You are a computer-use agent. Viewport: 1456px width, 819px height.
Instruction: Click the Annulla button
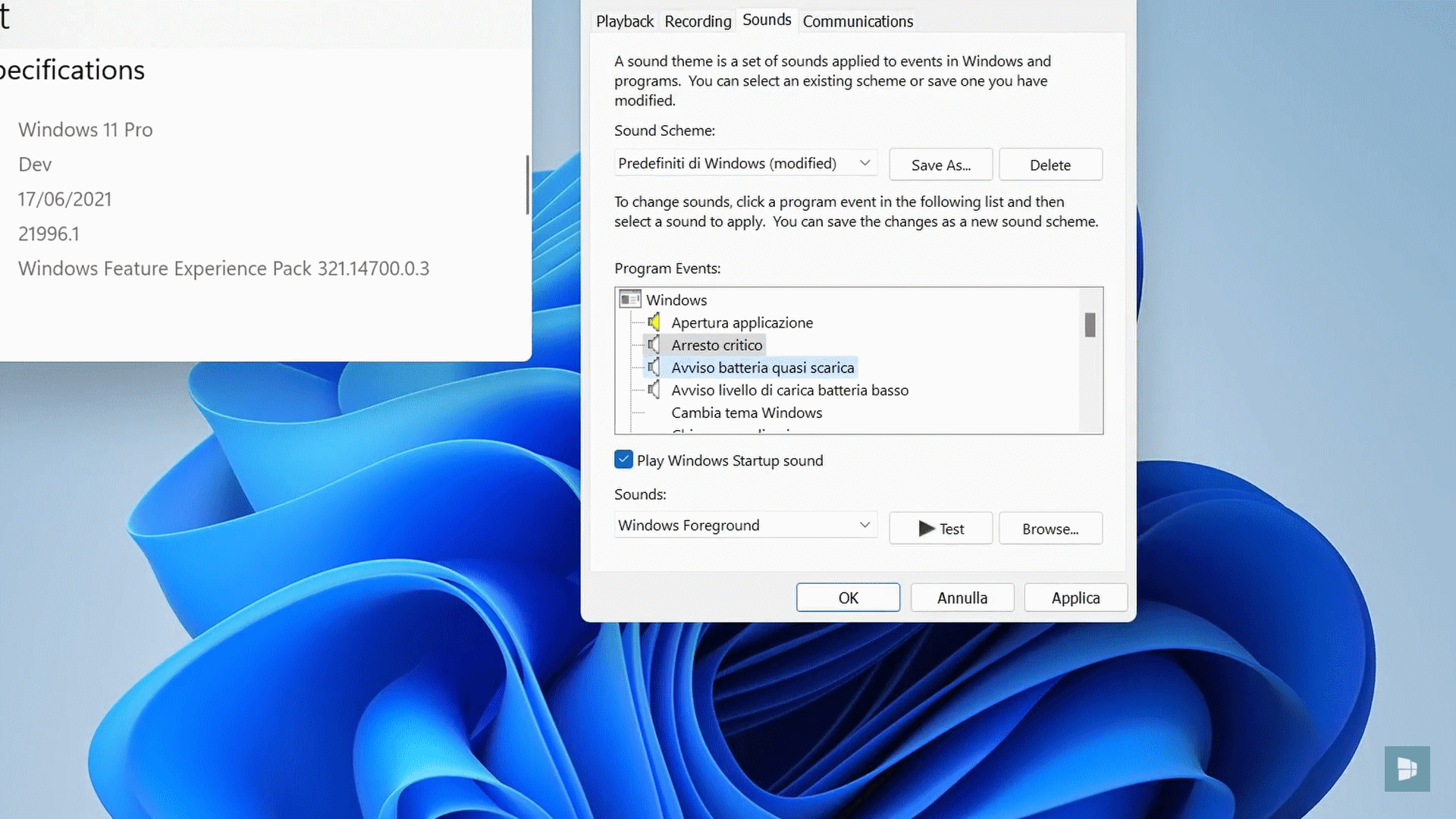(x=962, y=598)
